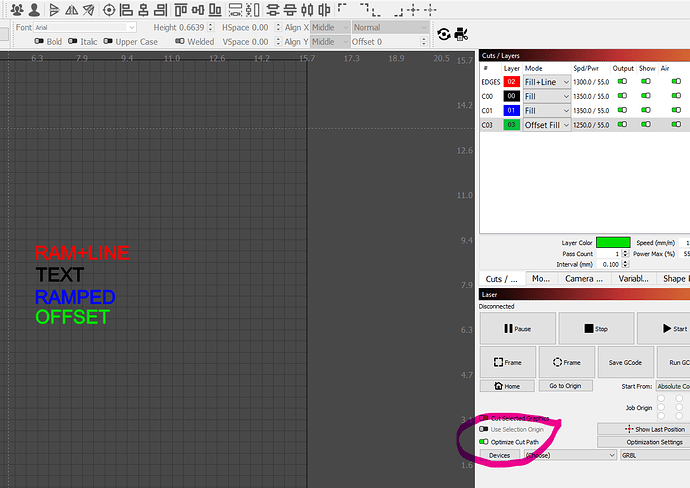Click the Go to Origin button

pyautogui.click(x=565, y=385)
